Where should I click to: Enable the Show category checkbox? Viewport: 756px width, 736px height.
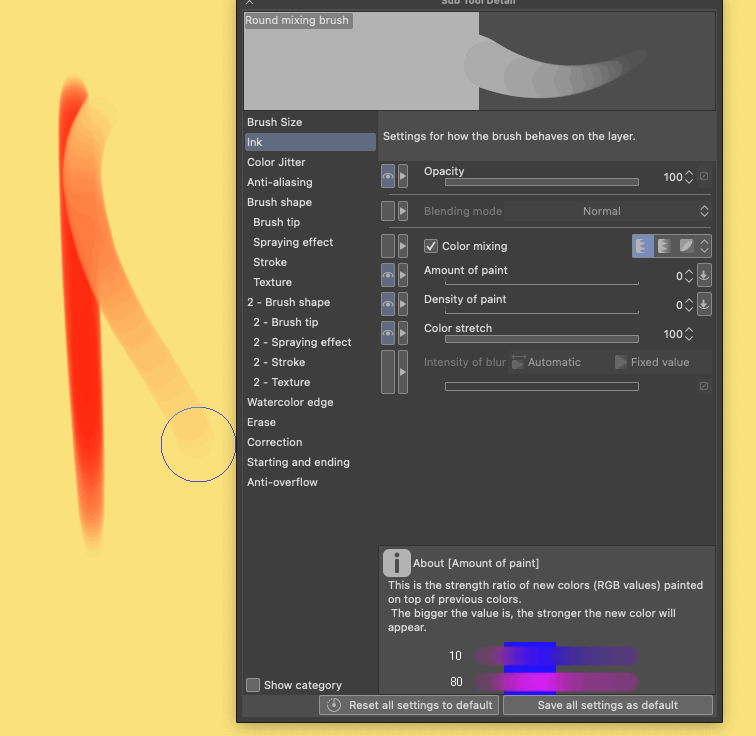click(x=253, y=685)
